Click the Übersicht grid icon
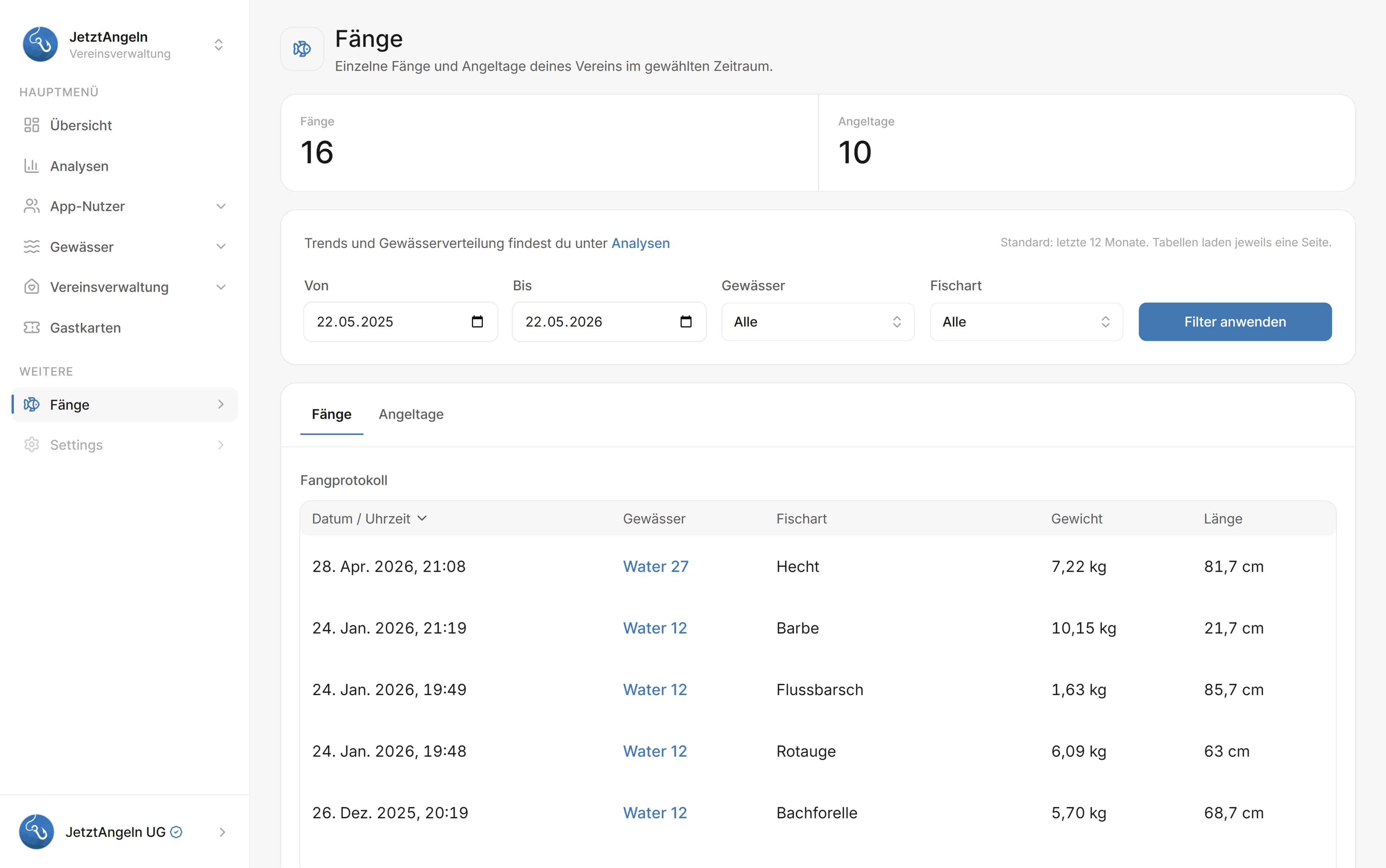 (31, 125)
